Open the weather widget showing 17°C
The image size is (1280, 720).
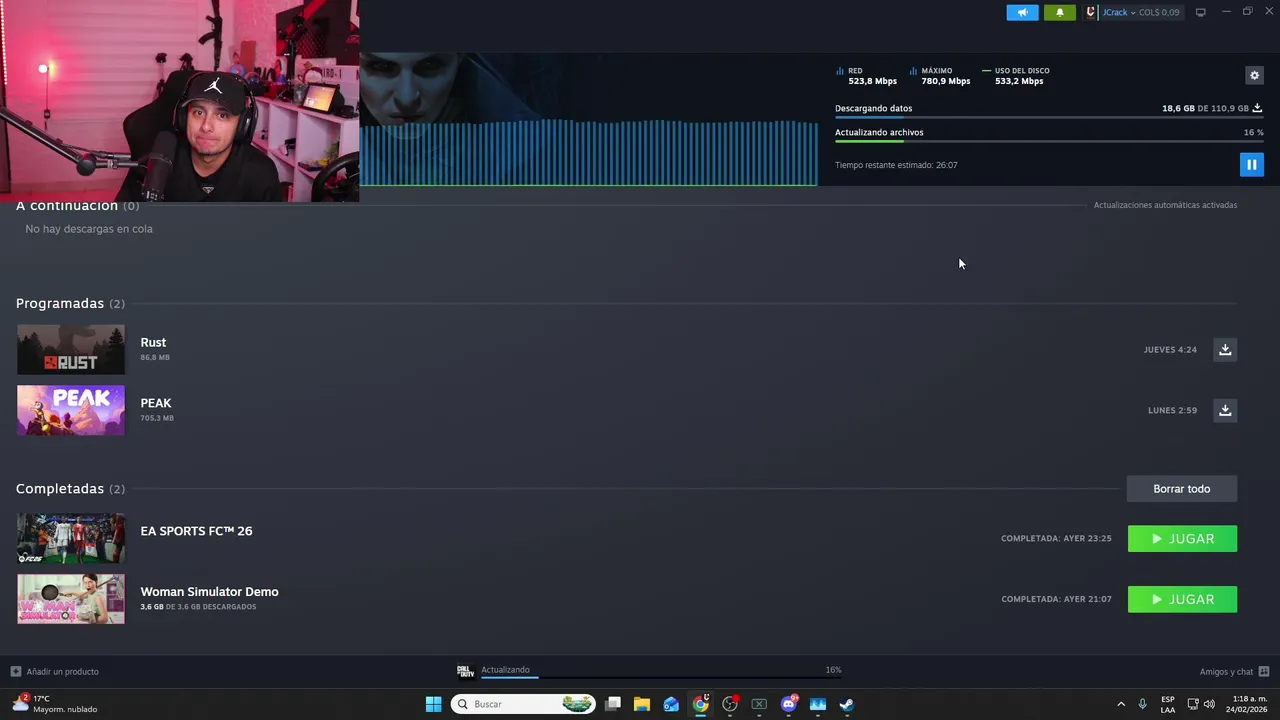point(56,704)
